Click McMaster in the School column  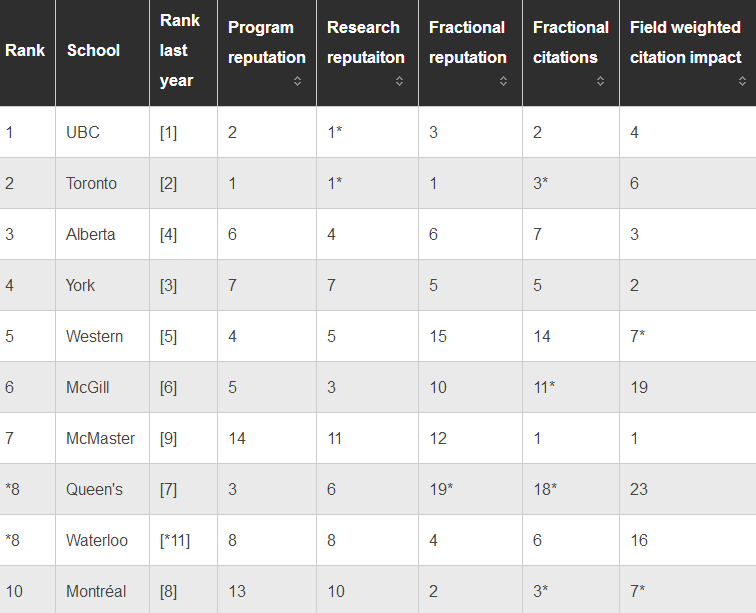pos(100,438)
